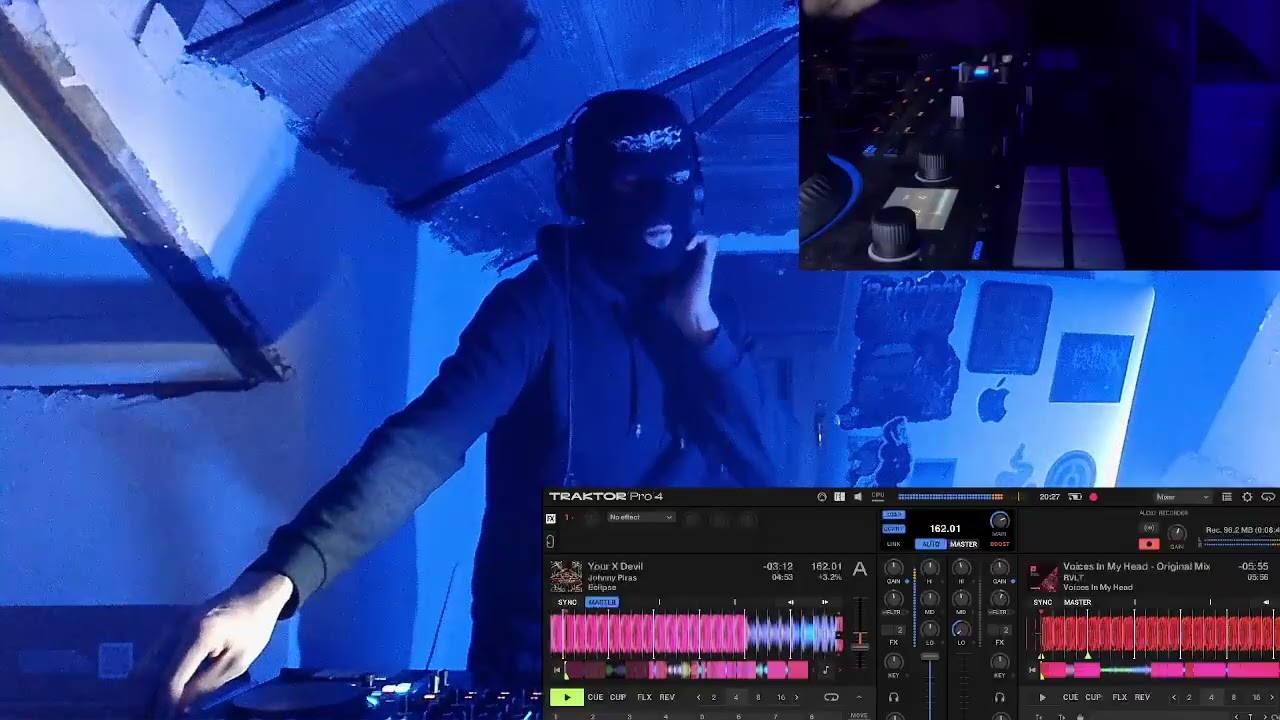The image size is (1280, 720).
Task: Set Deck A loop size to 4
Action: coord(736,697)
